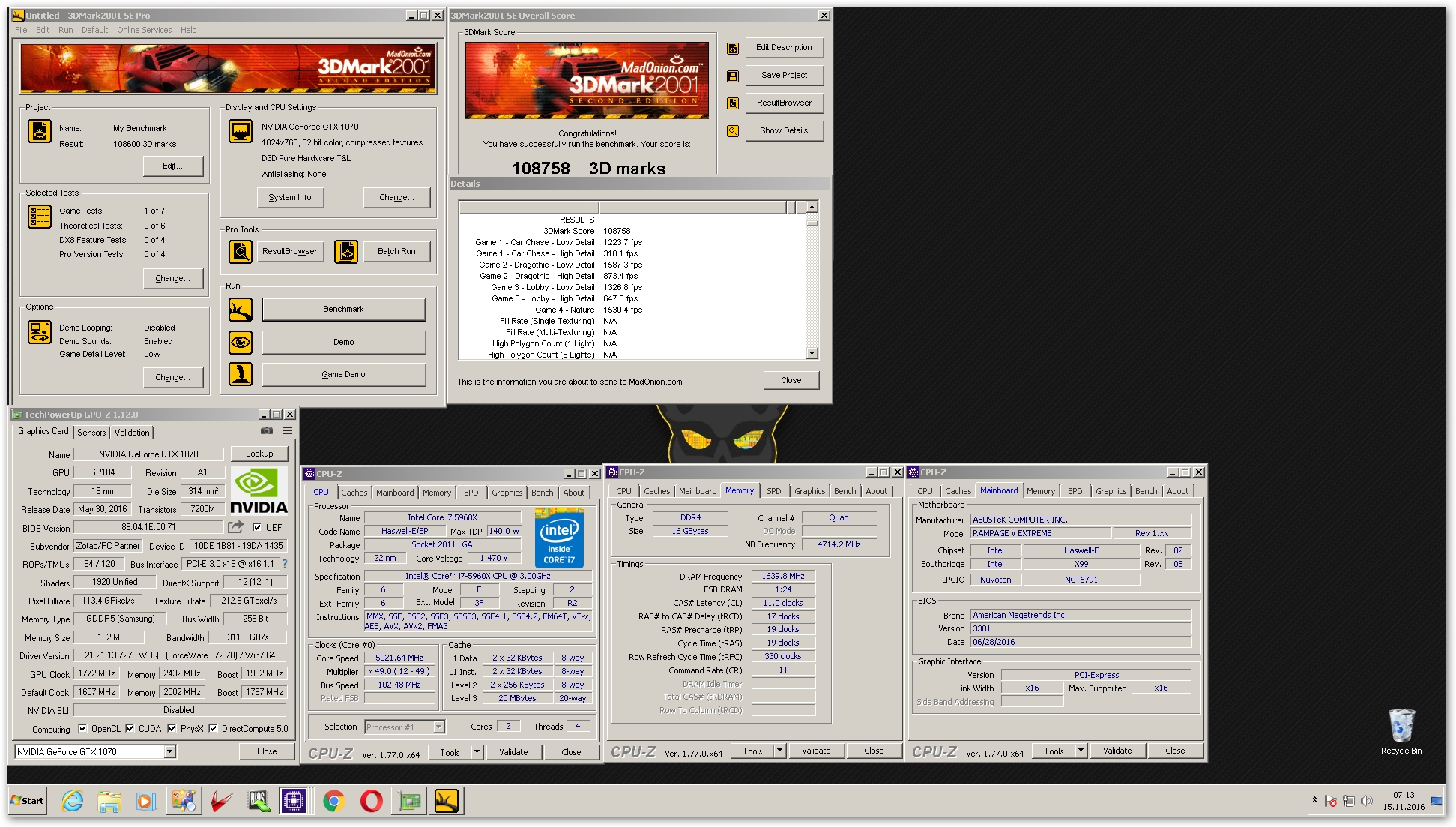Click the results list scrollbar down arrow

pyautogui.click(x=812, y=353)
